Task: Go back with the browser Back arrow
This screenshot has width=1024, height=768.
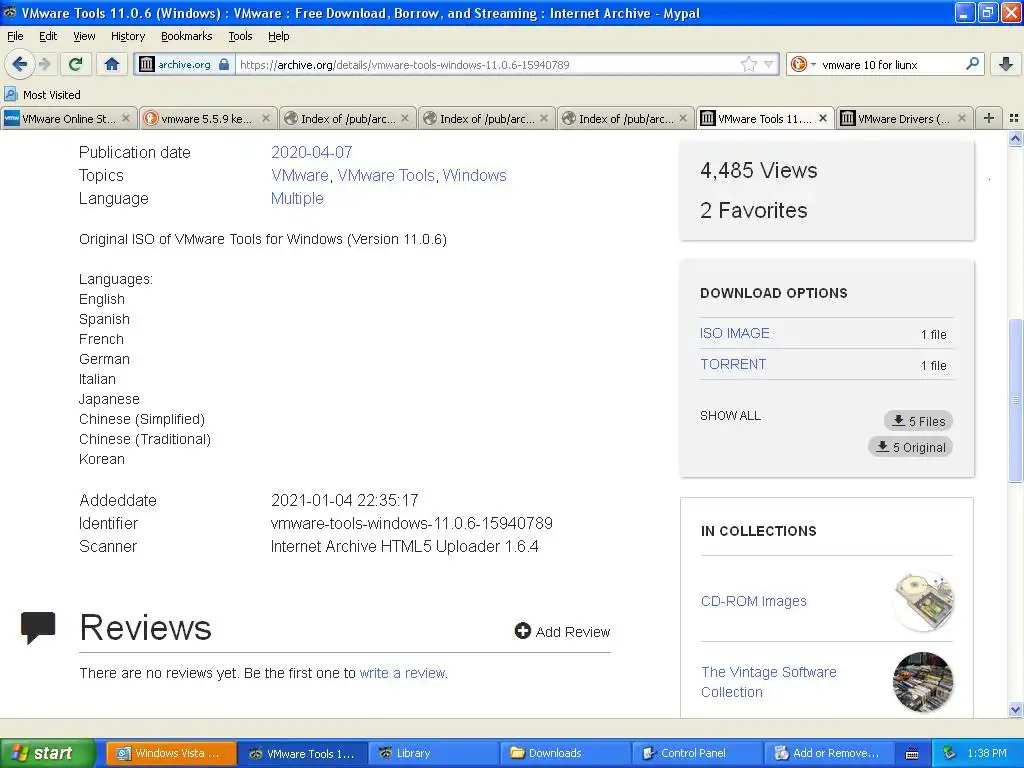Action: pos(20,64)
